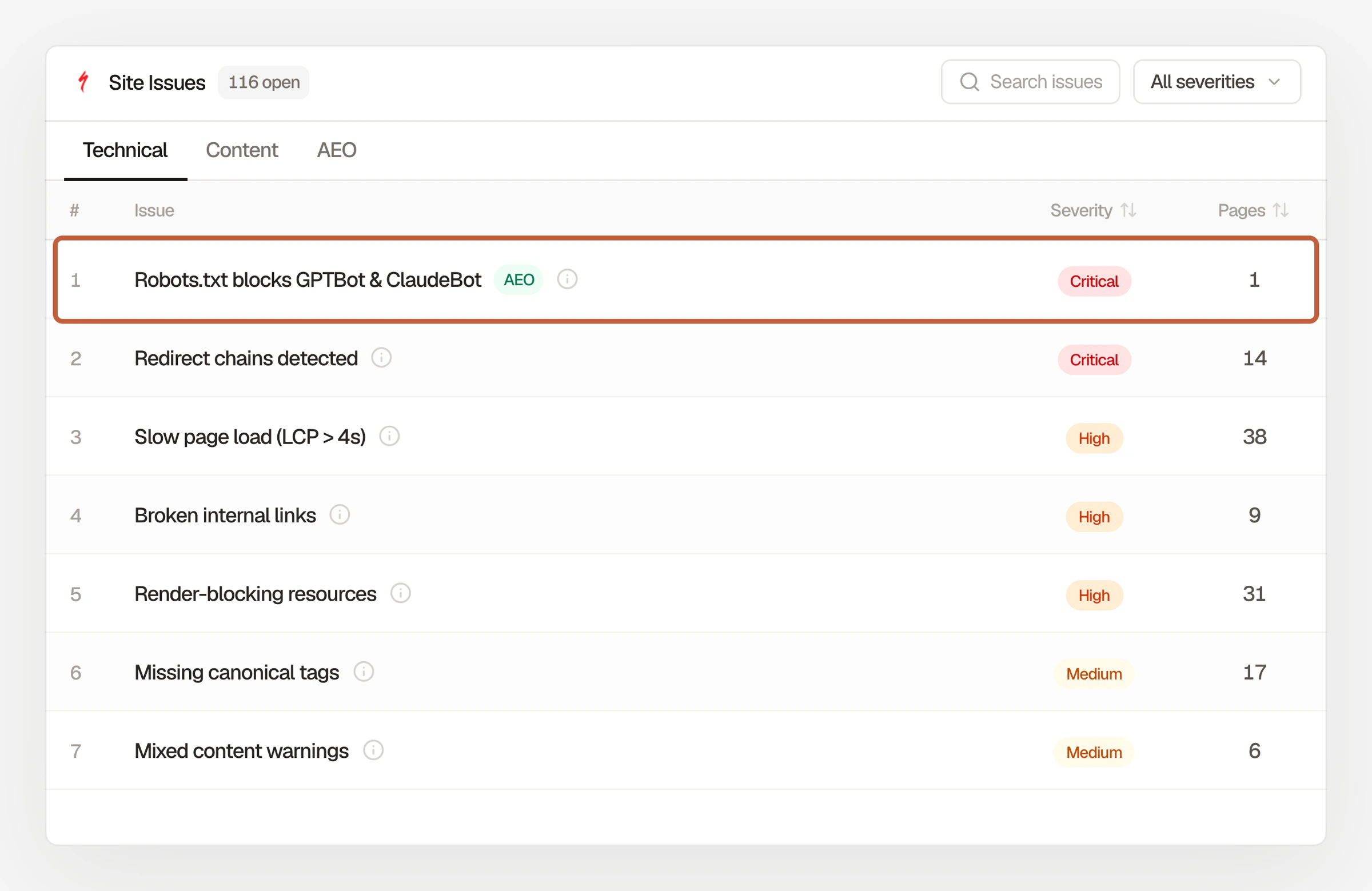Viewport: 1372px width, 891px height.
Task: Open Slow page load (LCP > 4s) issue
Action: [x=250, y=437]
